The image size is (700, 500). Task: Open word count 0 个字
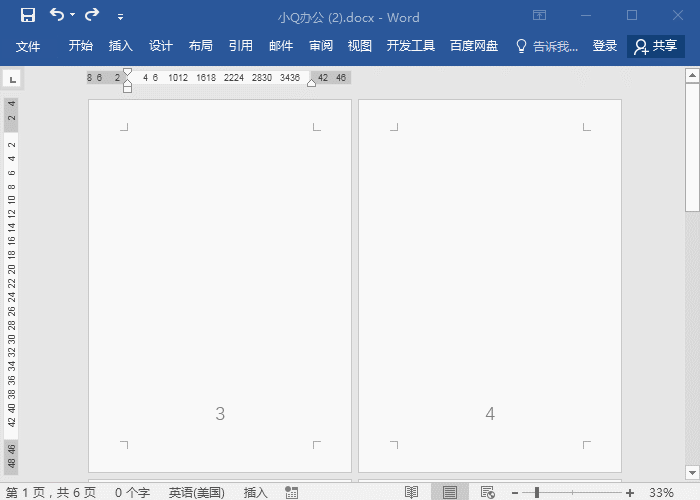click(x=132, y=492)
